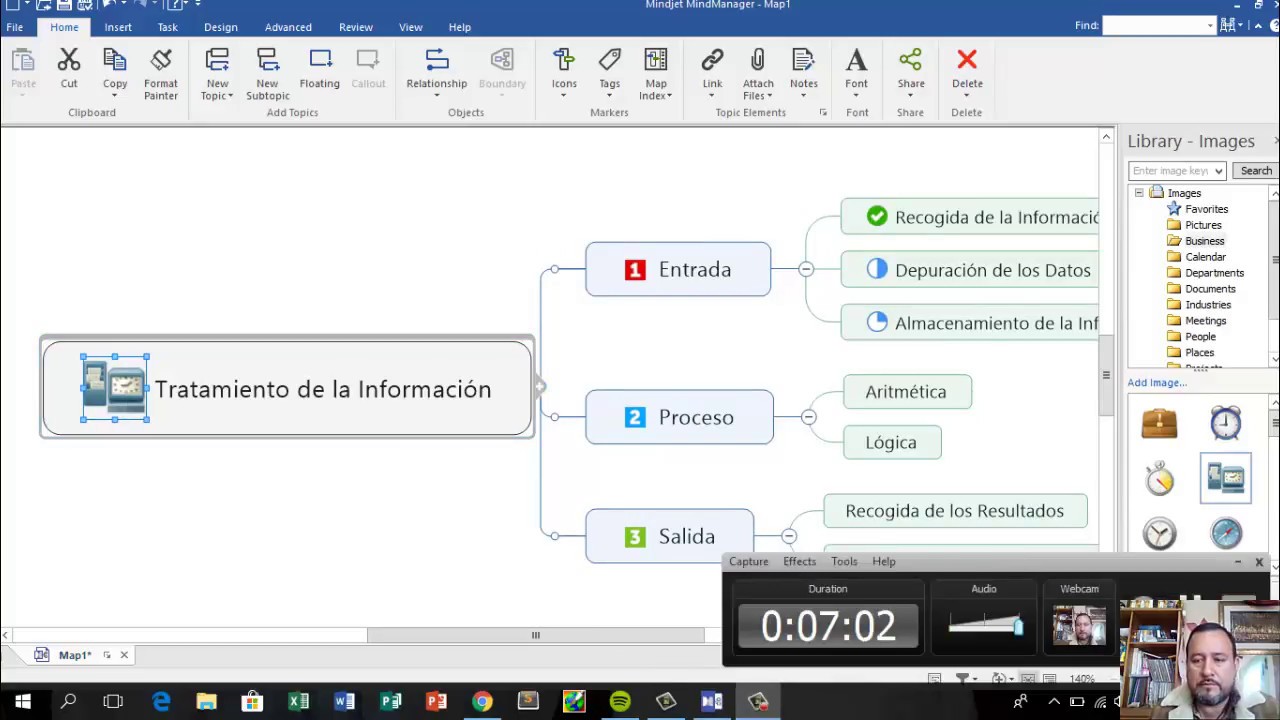Click the Cut scissors icon
Screen dimensions: 1280x720
click(x=69, y=61)
